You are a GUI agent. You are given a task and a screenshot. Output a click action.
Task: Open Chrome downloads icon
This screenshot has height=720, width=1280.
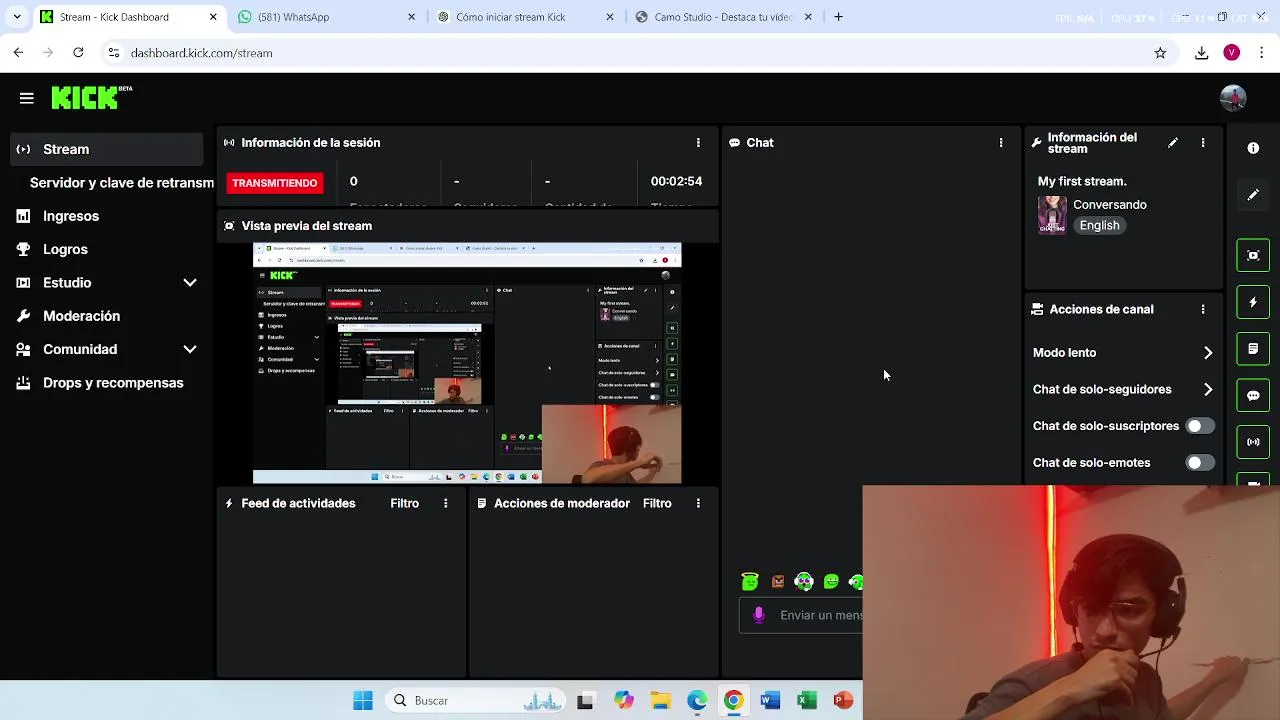pos(1202,53)
